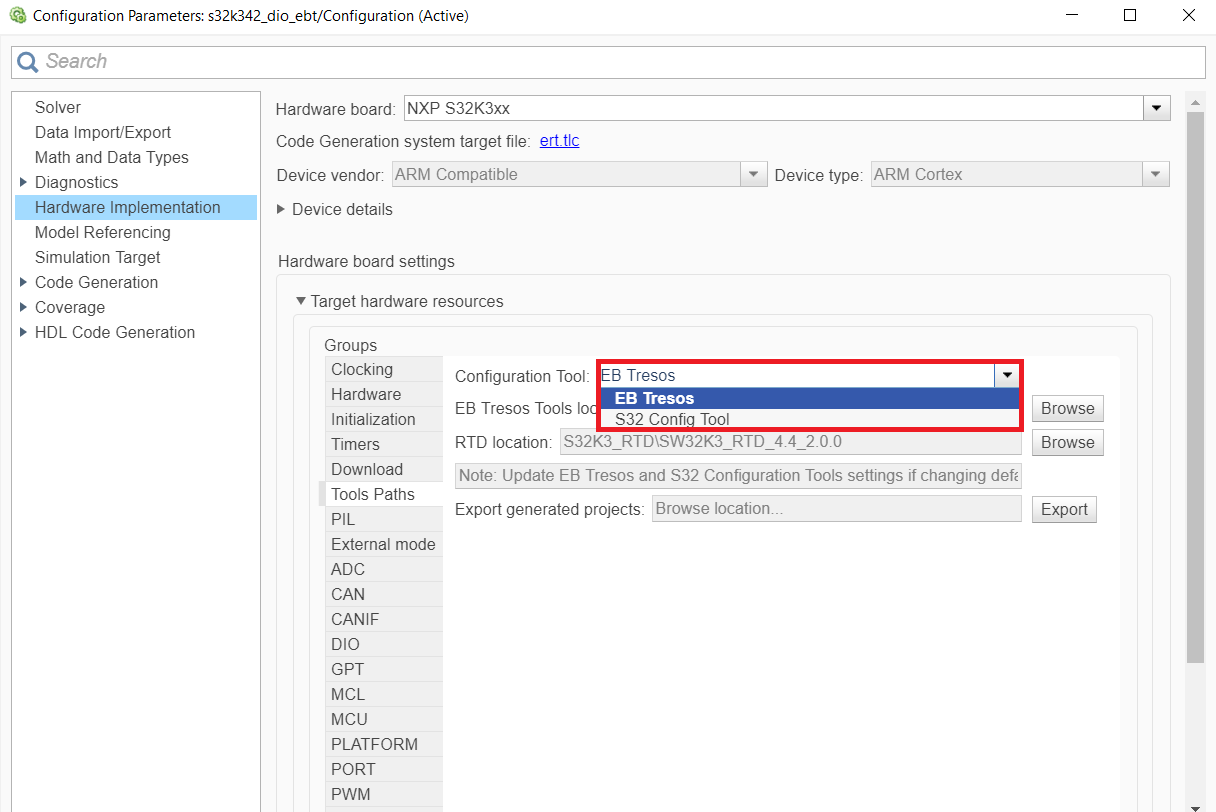The image size is (1216, 812).
Task: Open the ert.tlc link
Action: click(x=559, y=141)
